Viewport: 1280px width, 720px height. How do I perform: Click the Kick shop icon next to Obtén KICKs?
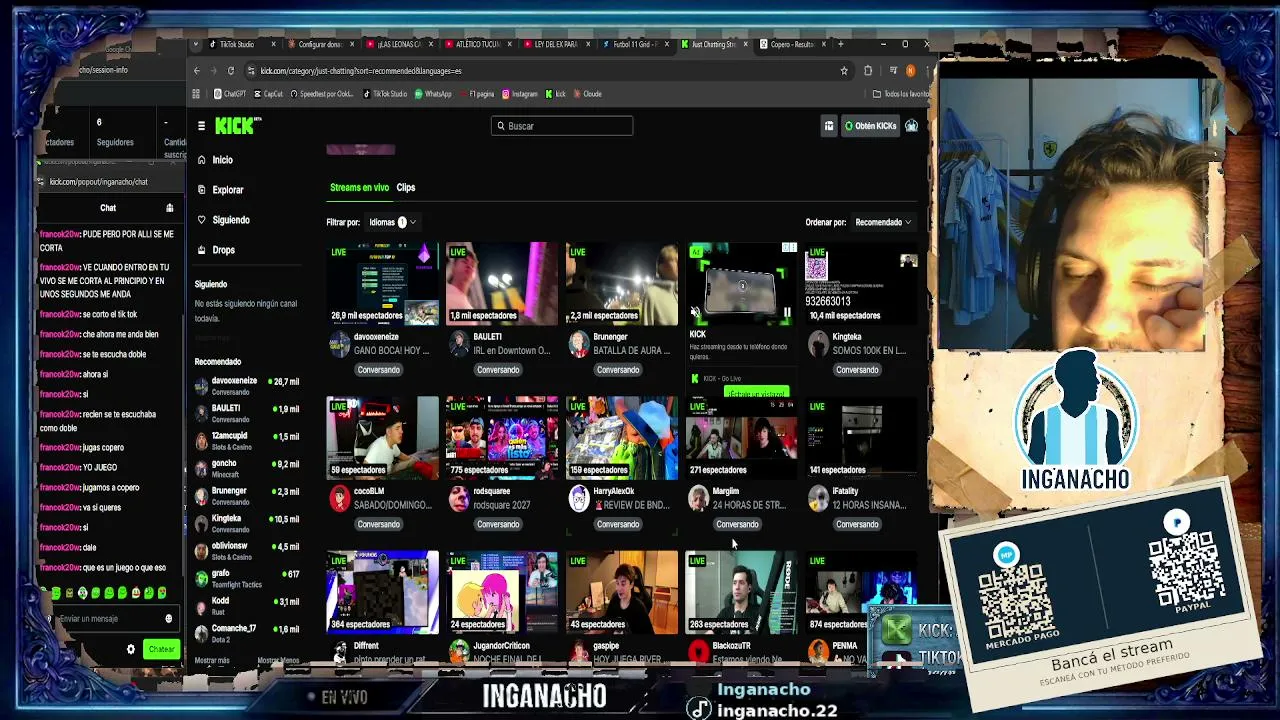(x=829, y=126)
